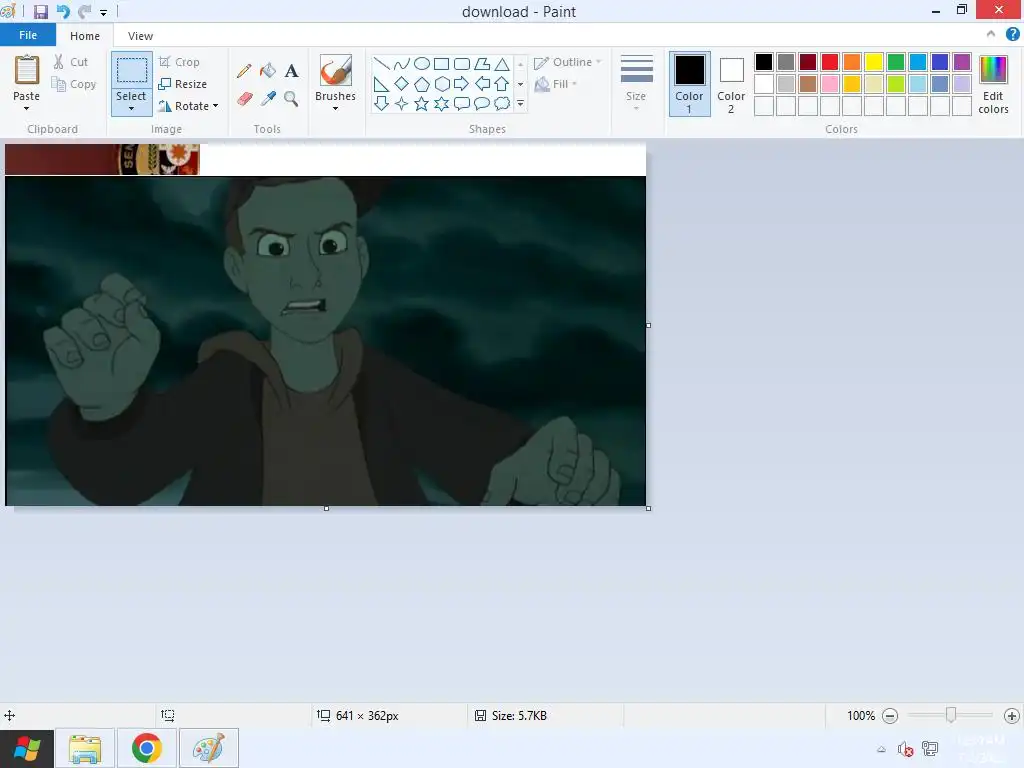1024x768 pixels.
Task: Choose the Rectangle shape
Action: tap(441, 63)
